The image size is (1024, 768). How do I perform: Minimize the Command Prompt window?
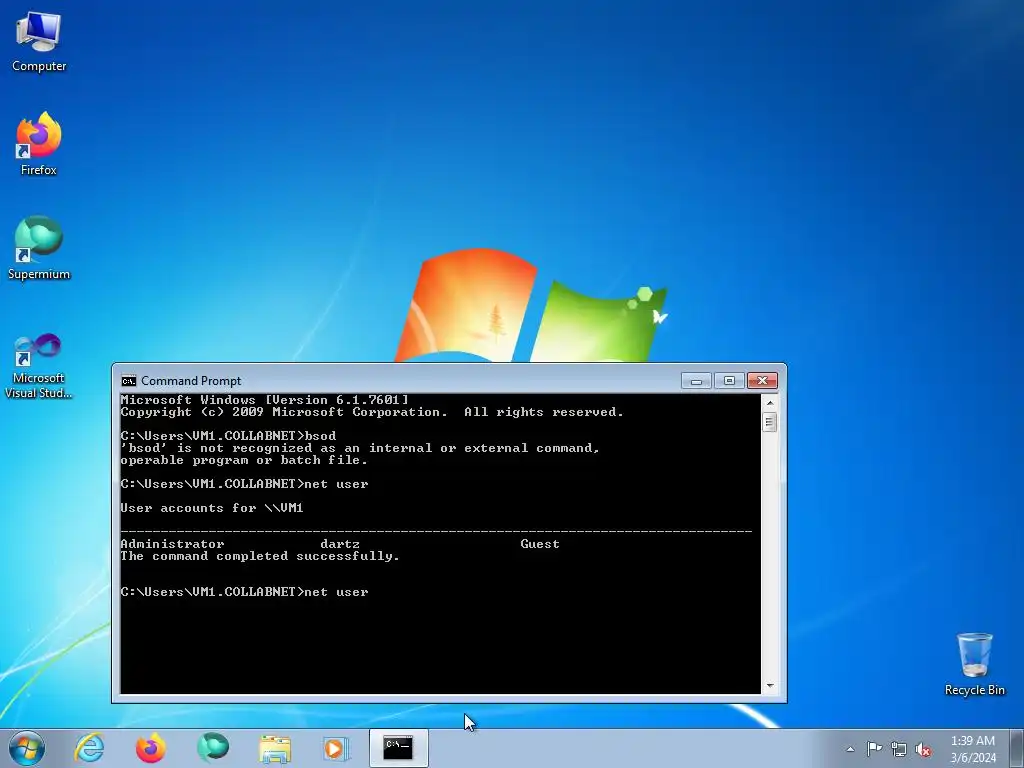tap(696, 381)
